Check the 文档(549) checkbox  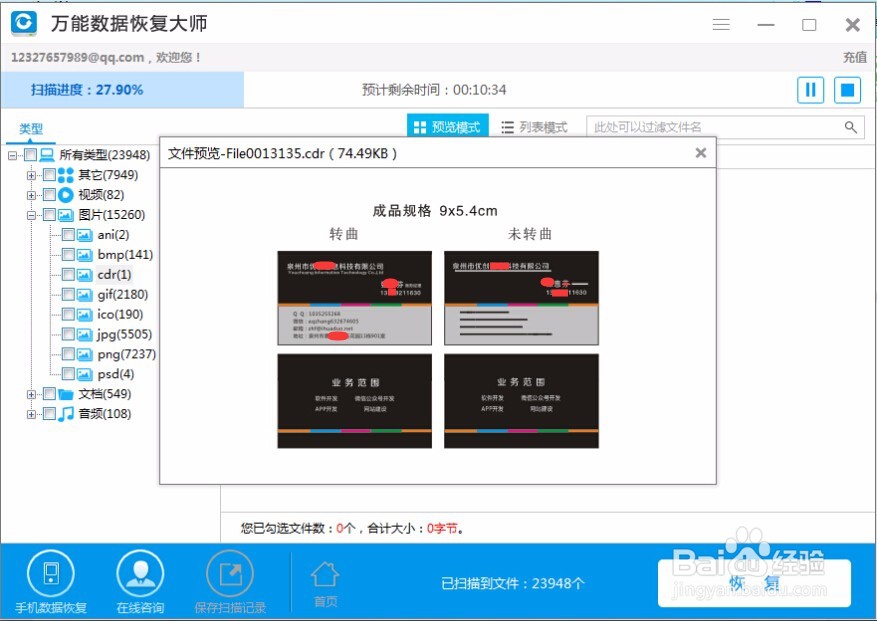click(x=49, y=394)
